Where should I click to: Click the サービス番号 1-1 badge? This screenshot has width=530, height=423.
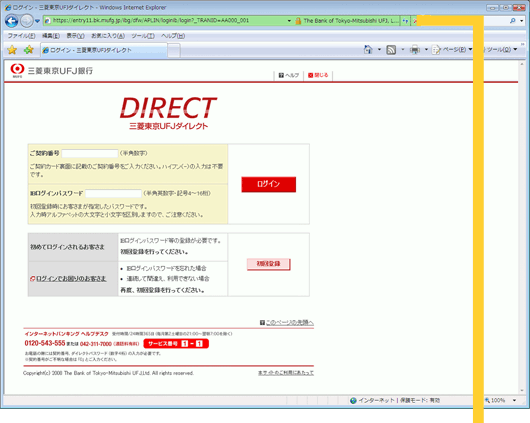pyautogui.click(x=176, y=344)
